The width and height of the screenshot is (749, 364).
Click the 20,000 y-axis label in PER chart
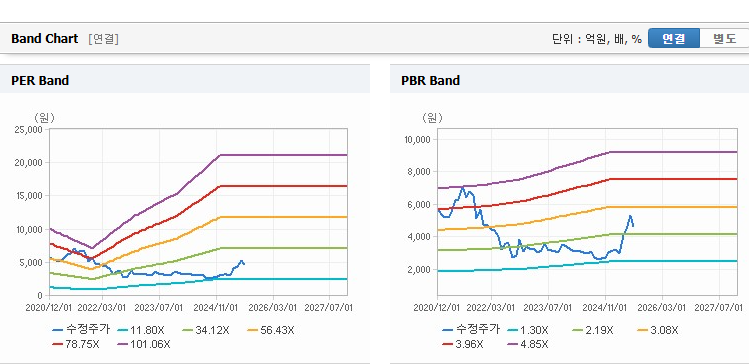point(30,162)
